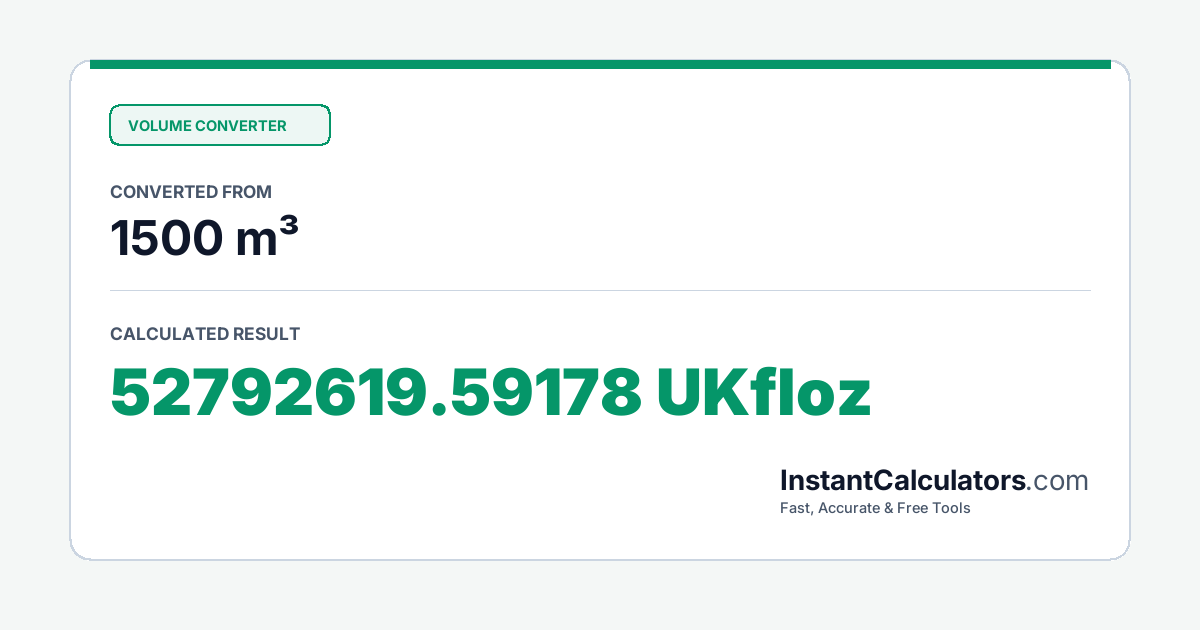Select the 52792619.59178 result number
This screenshot has height=630, width=1200.
pos(376,393)
